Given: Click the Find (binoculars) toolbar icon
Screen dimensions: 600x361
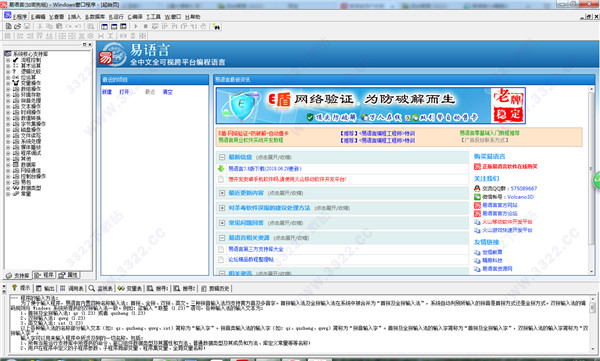Looking at the screenshot, I should (x=216, y=26).
